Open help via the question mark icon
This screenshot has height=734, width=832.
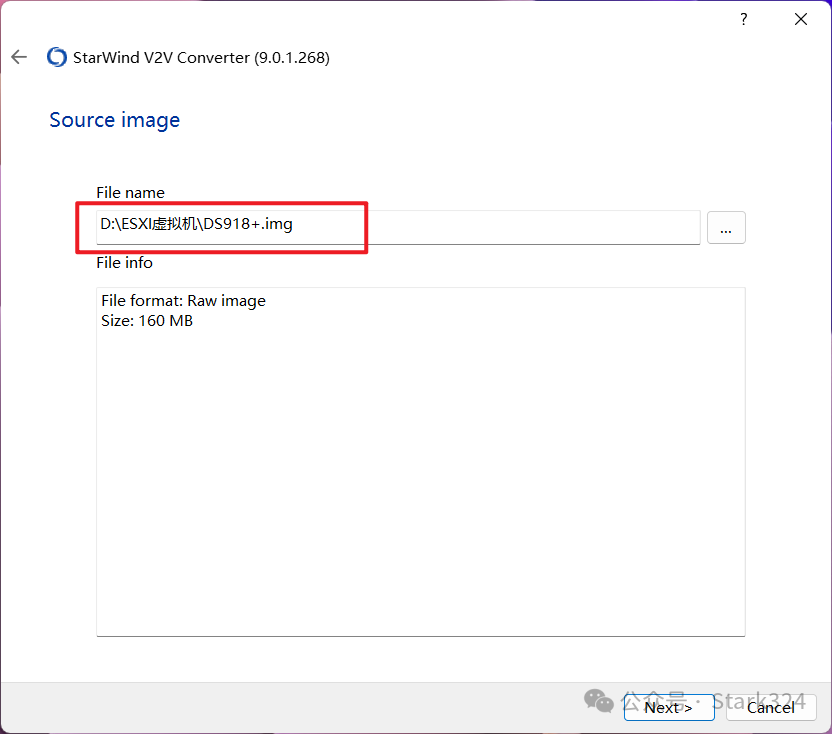744,20
